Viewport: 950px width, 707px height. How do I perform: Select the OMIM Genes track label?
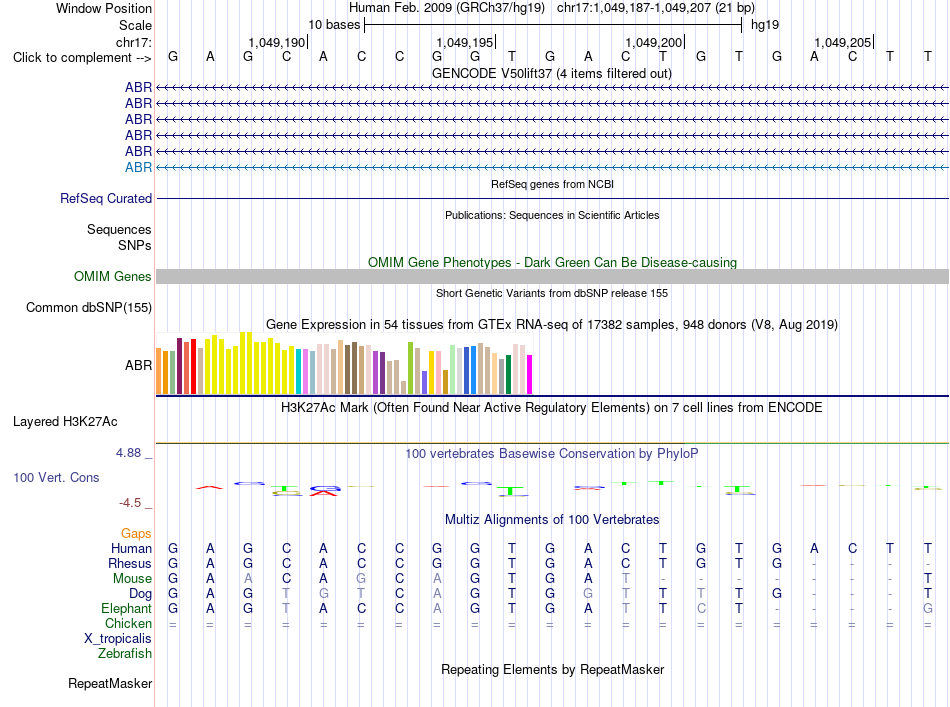tap(113, 276)
